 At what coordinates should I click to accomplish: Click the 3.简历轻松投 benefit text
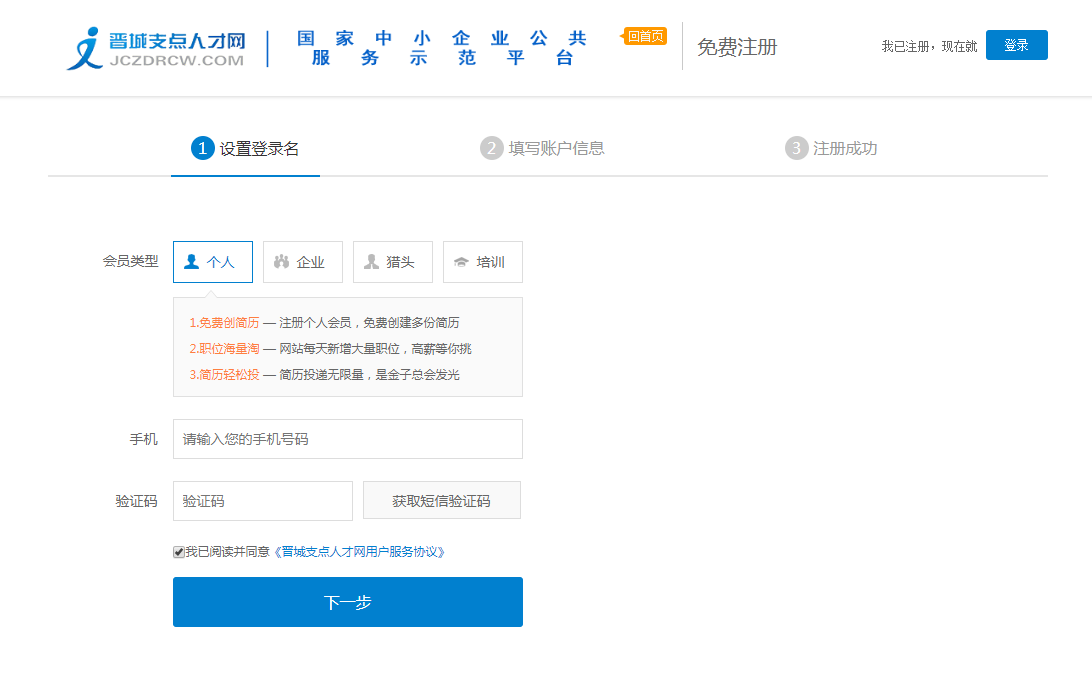(224, 375)
